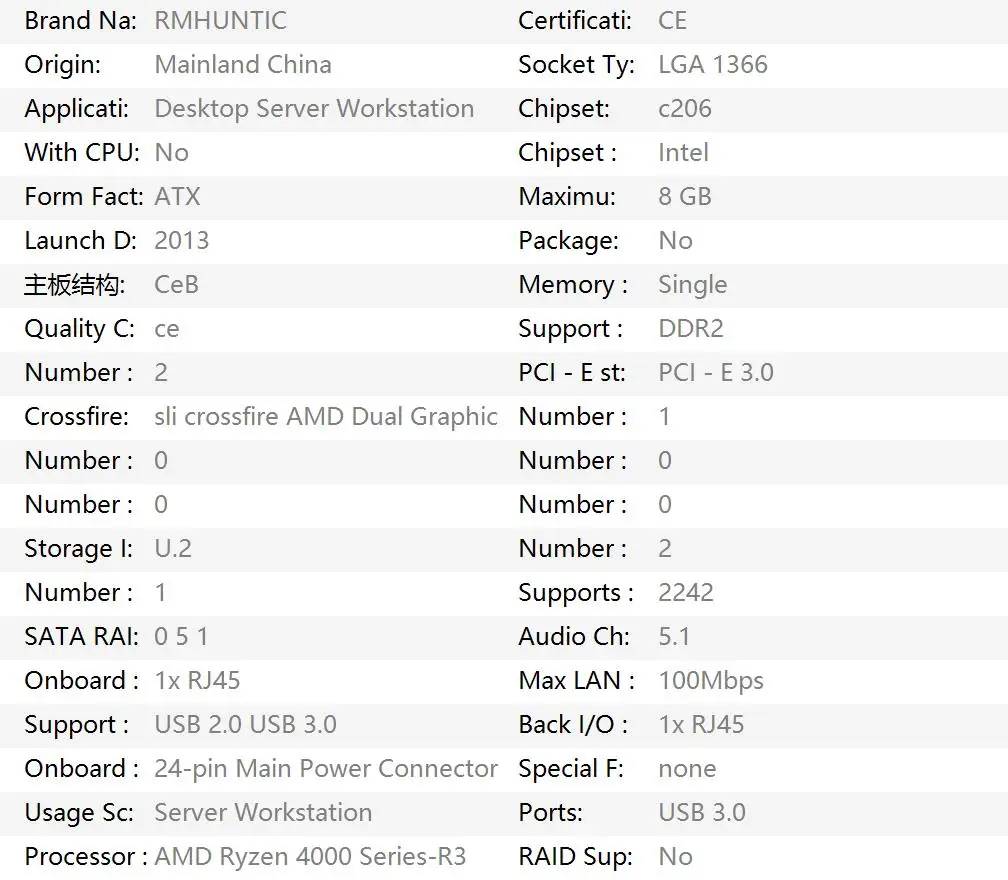Screen dimensions: 1008x880
Task: Click the PCI - E 3.0 value
Action: coord(715,373)
